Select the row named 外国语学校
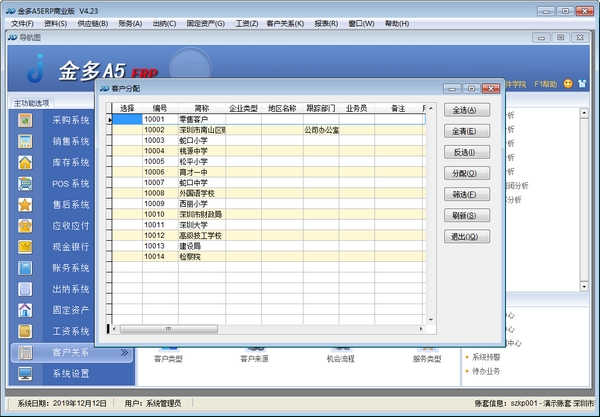 tap(269, 193)
